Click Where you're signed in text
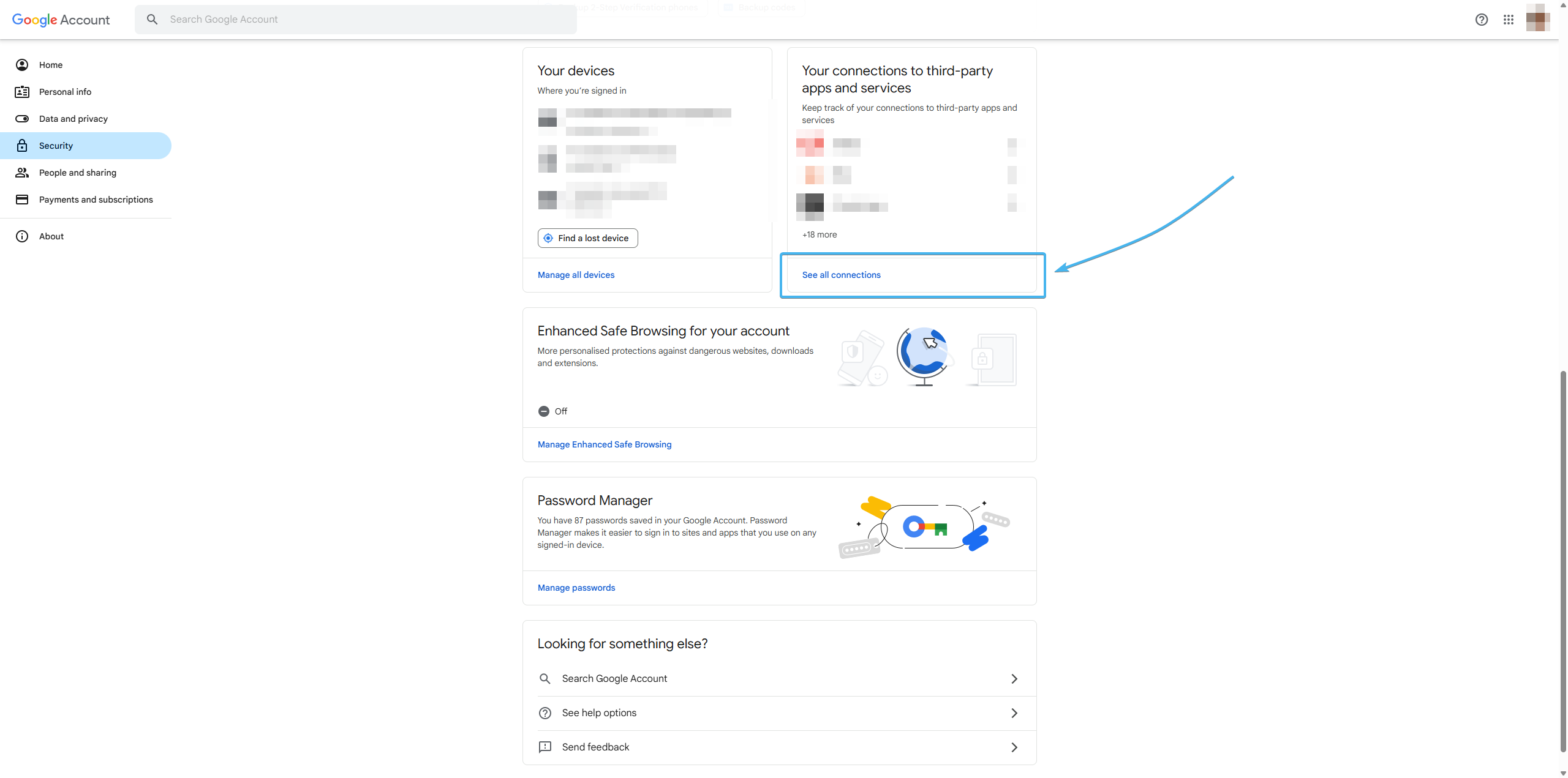1568x778 pixels. [581, 91]
